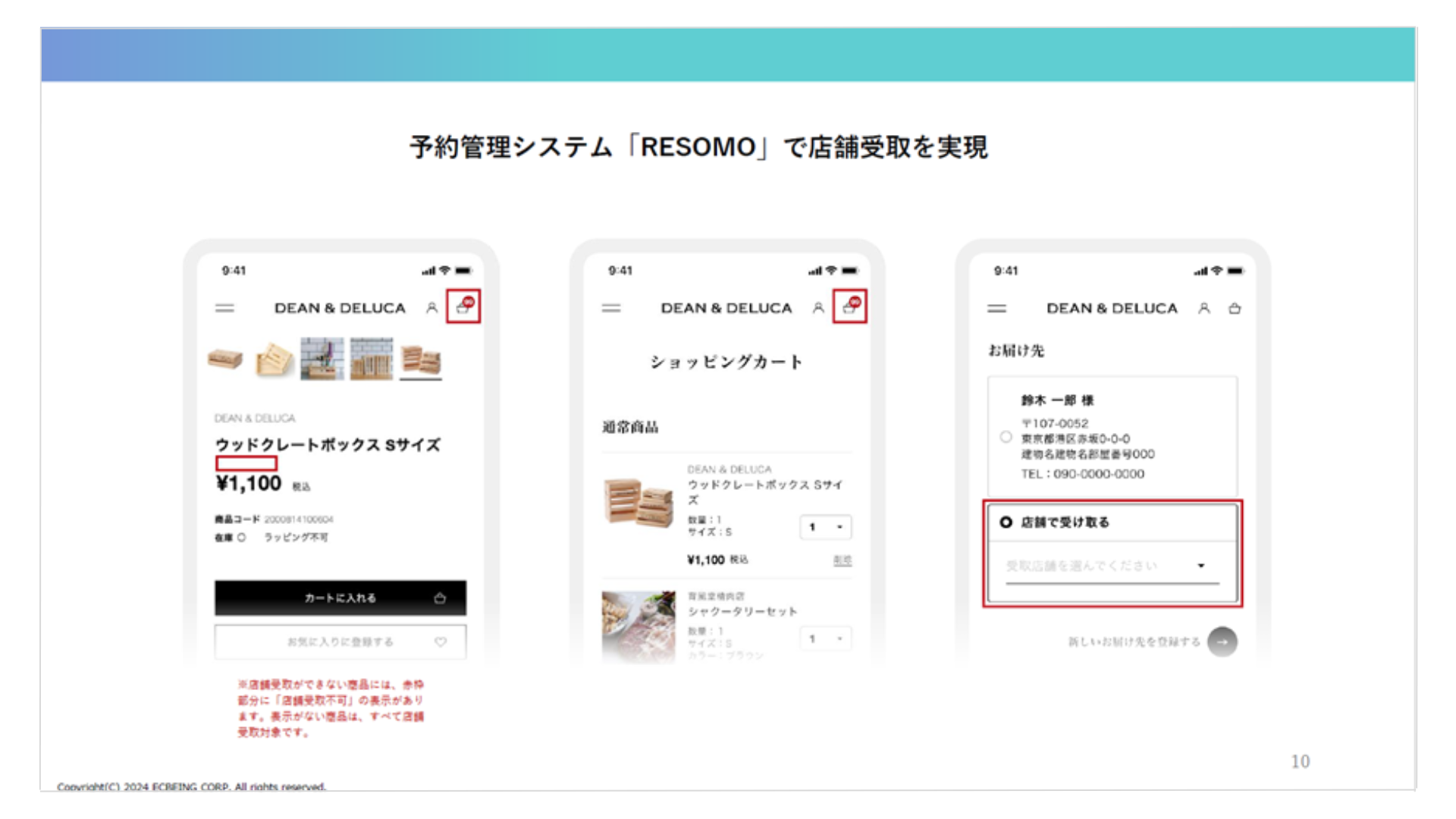Open highlighted cart icon on middle phone

tap(849, 306)
